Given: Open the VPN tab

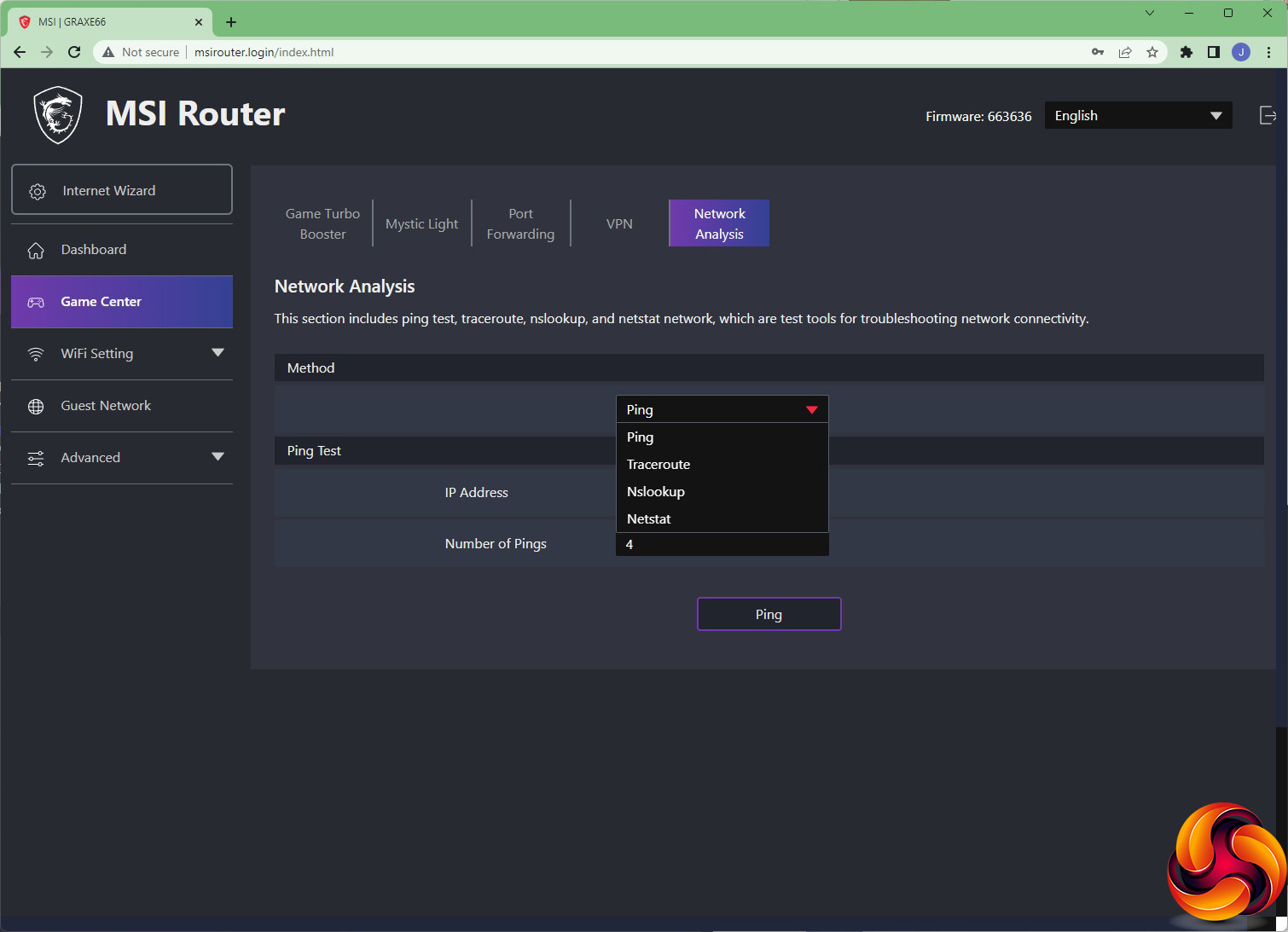Looking at the screenshot, I should (x=619, y=223).
